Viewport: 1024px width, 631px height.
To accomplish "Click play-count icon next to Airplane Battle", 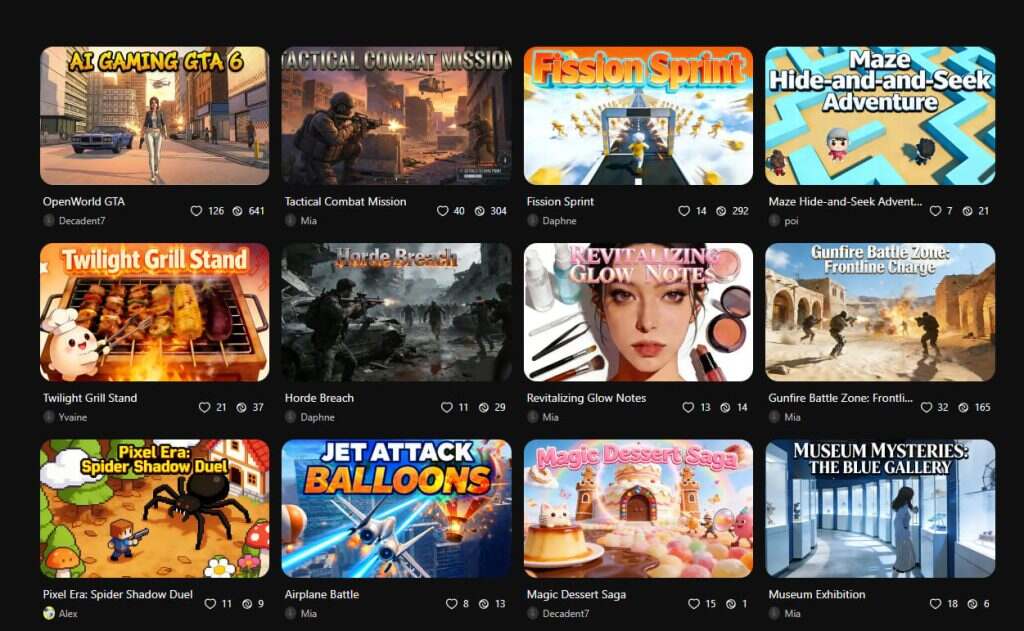I will 483,604.
